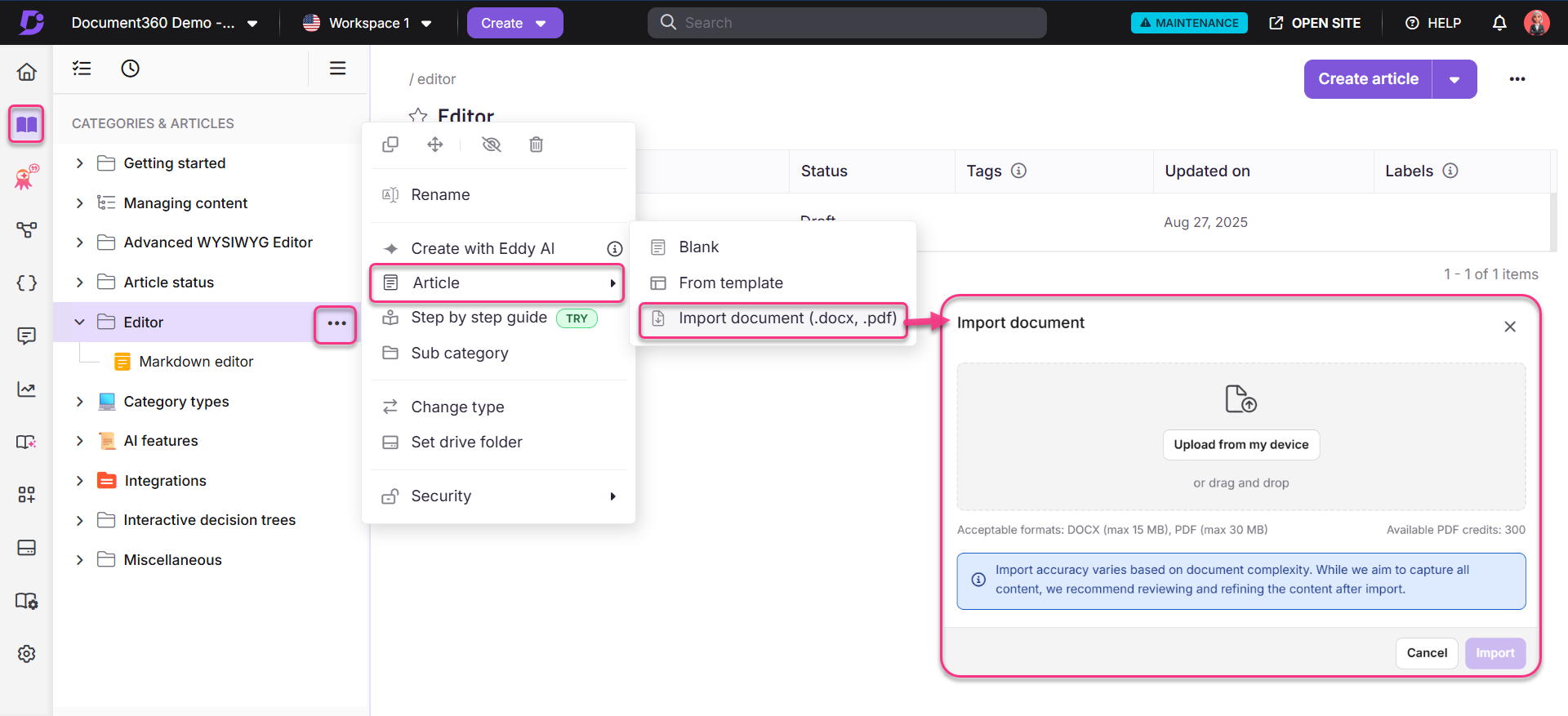1568x716 pixels.
Task: Click the info icon next to Labels
Action: [1450, 171]
